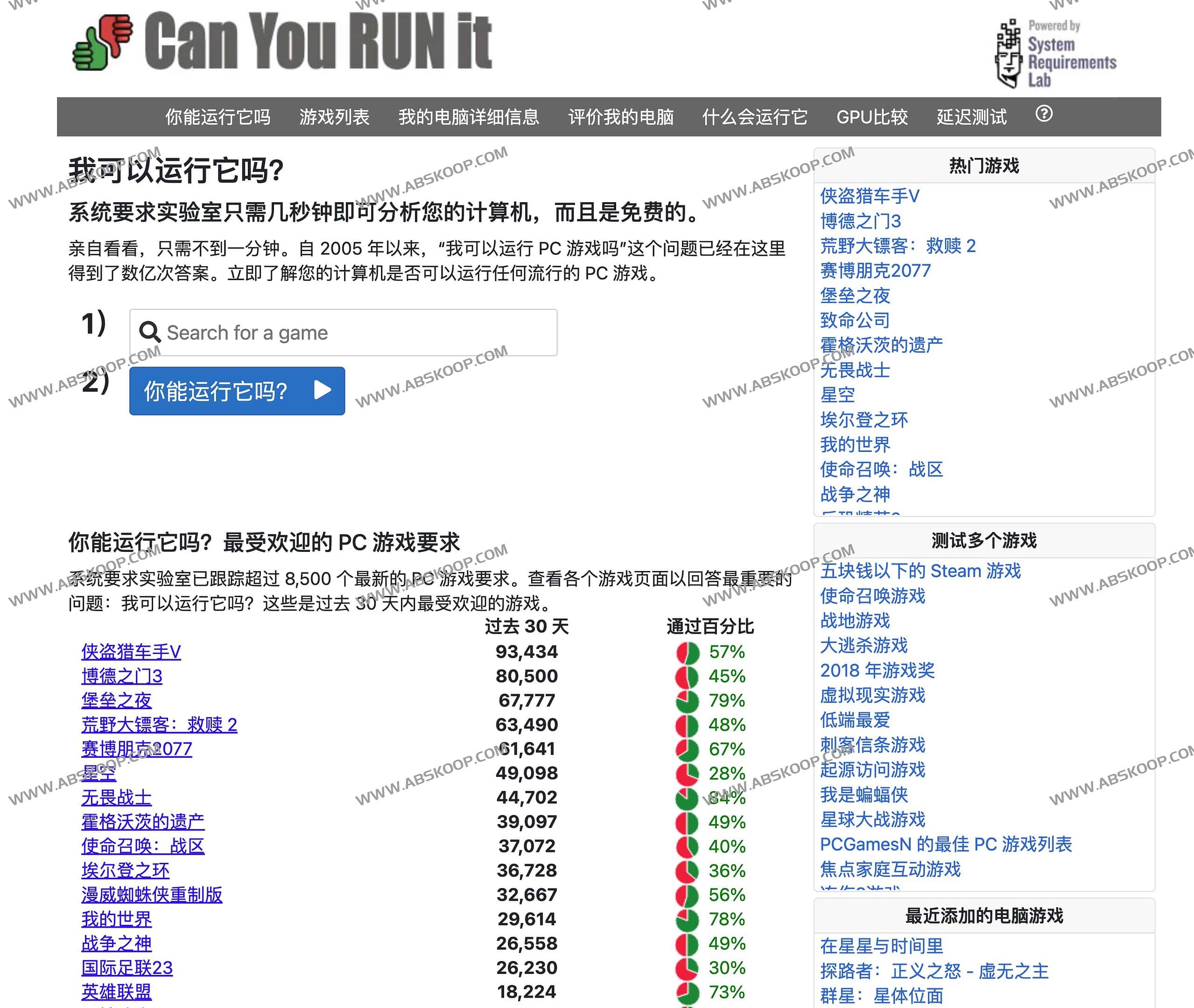Open 探路者:正义之怒 - 虚无之主 link
1194x1008 pixels.
pyautogui.click(x=934, y=971)
